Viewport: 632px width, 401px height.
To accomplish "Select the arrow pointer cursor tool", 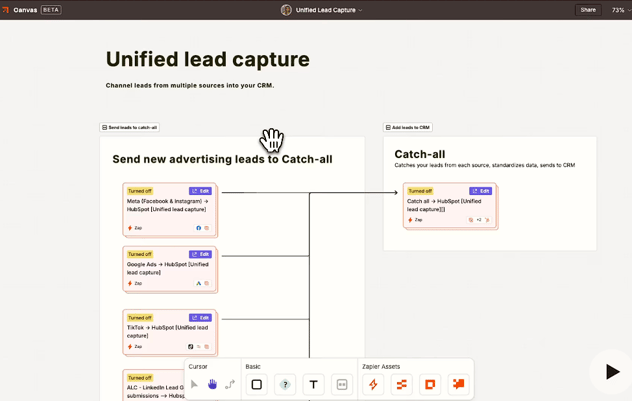I will pos(194,384).
